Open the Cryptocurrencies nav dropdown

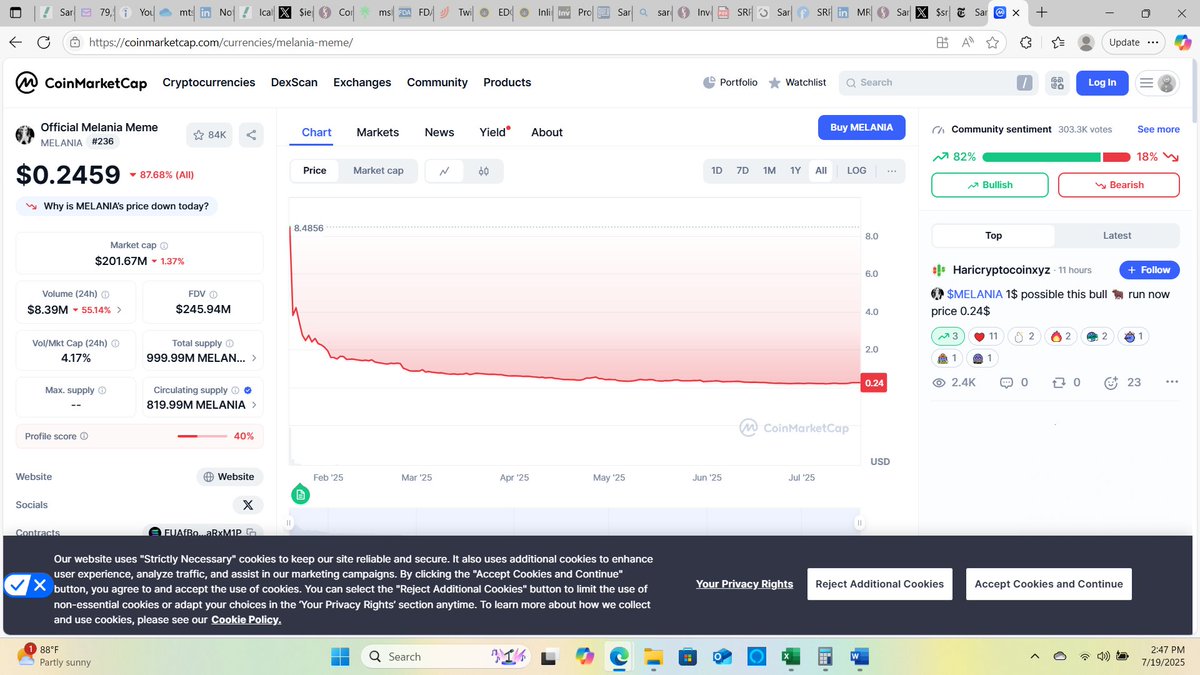209,83
